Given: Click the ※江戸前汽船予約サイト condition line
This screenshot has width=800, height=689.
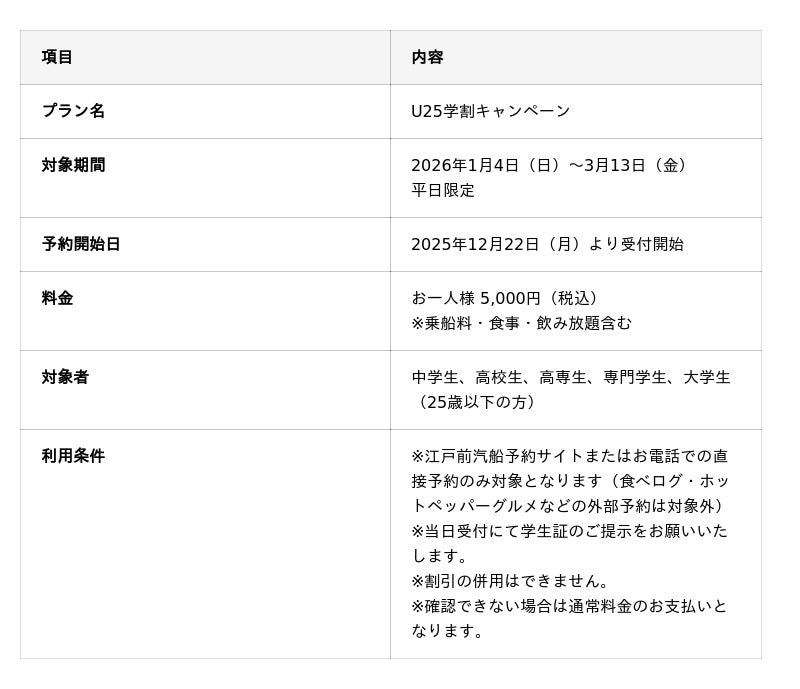Looking at the screenshot, I should (569, 456).
